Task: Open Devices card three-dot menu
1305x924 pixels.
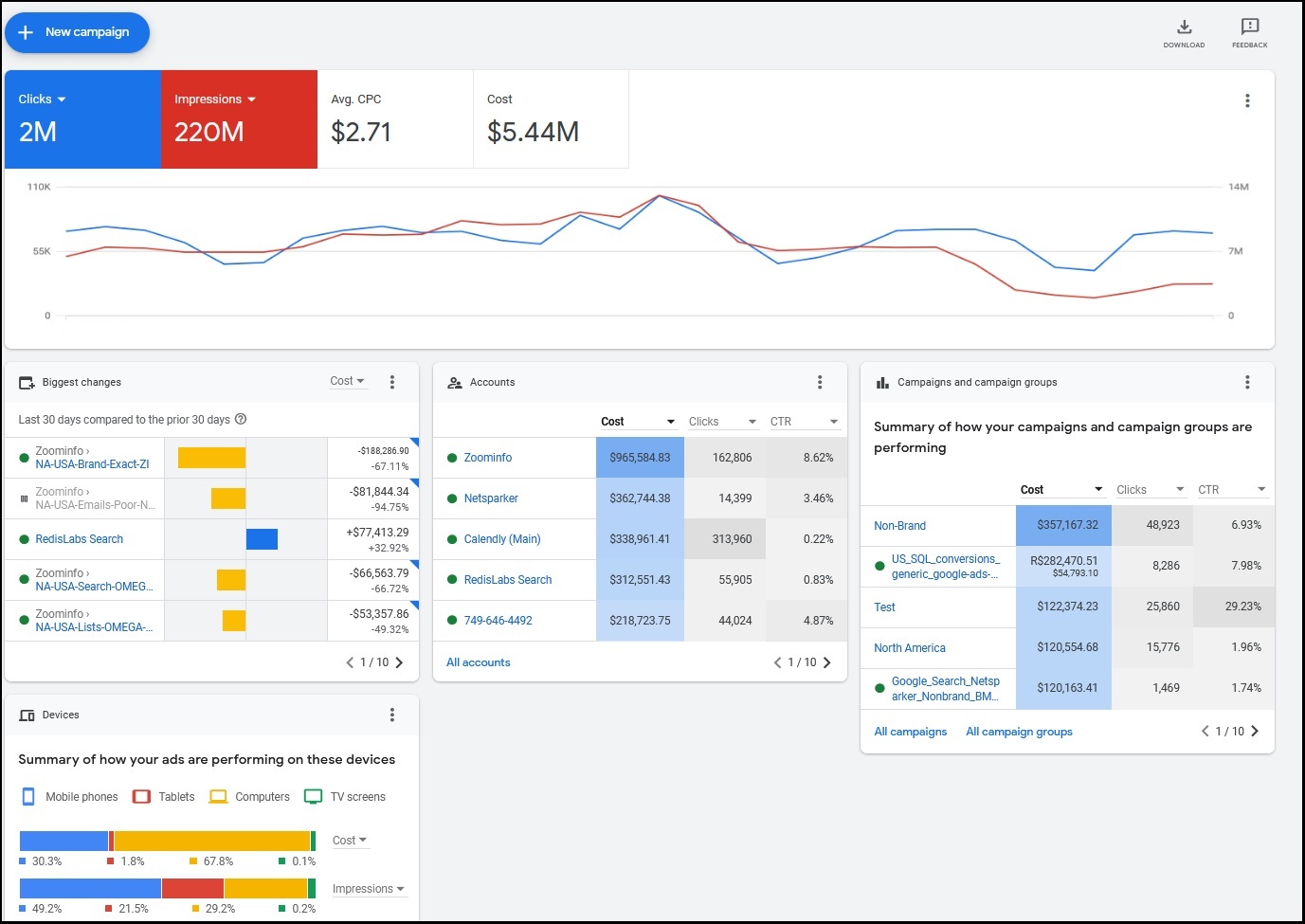Action: pos(392,715)
